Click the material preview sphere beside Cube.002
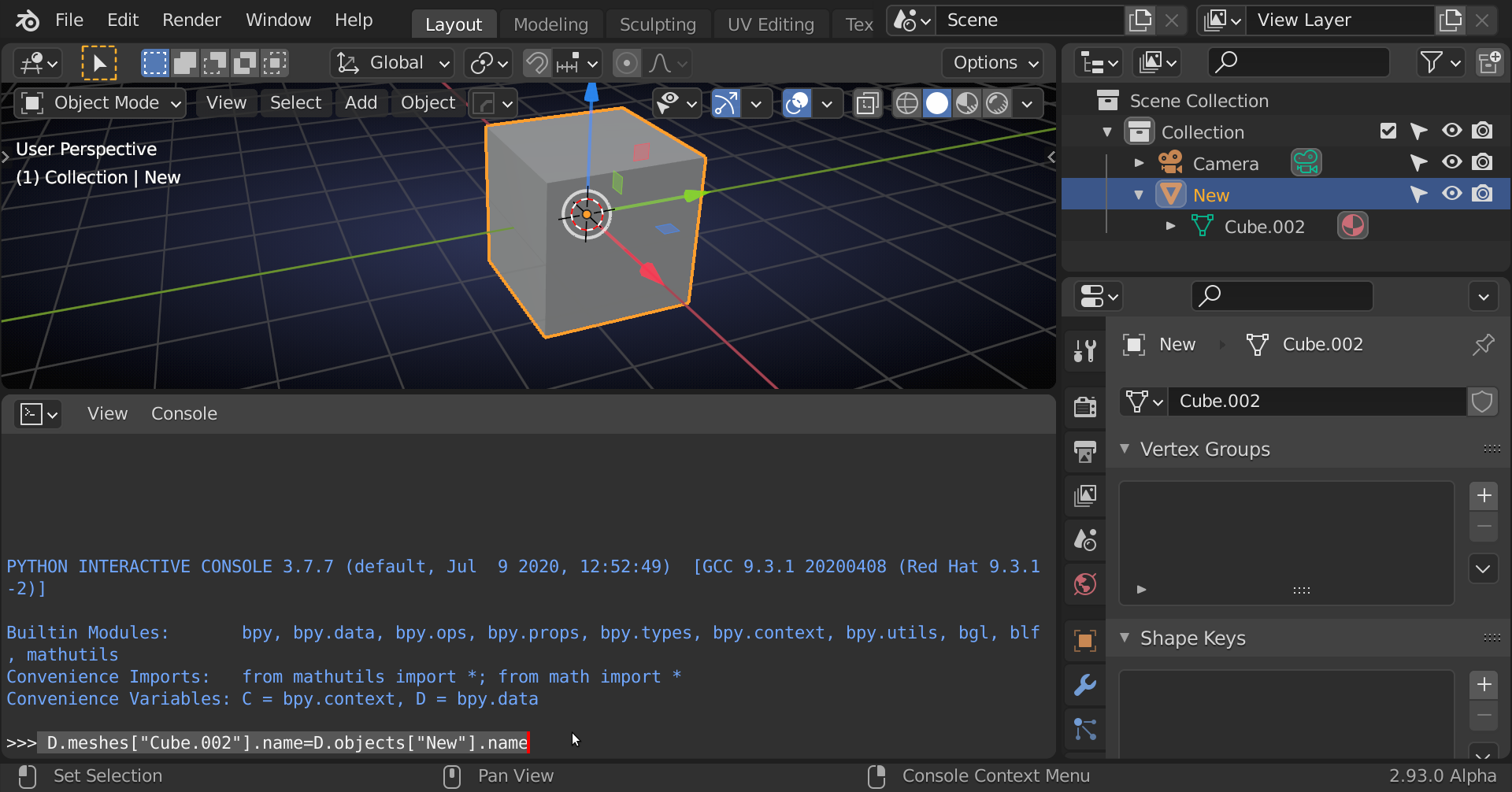1512x792 pixels. [1352, 226]
